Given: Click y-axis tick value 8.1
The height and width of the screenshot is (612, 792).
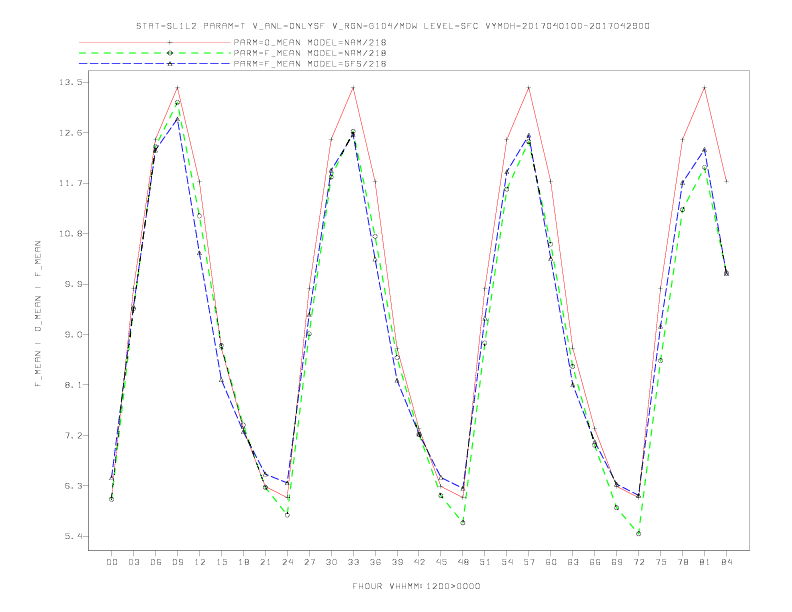Looking at the screenshot, I should (73, 385).
